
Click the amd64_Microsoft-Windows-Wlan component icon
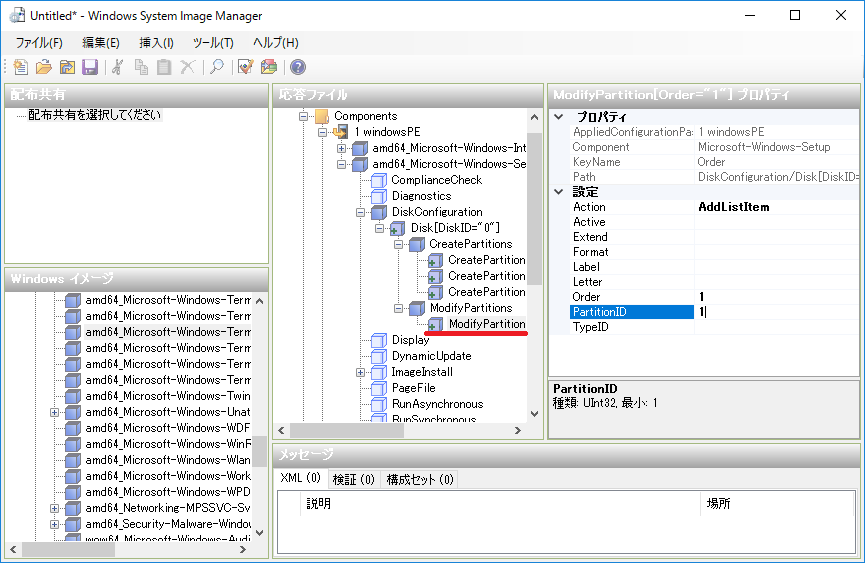coord(73,460)
